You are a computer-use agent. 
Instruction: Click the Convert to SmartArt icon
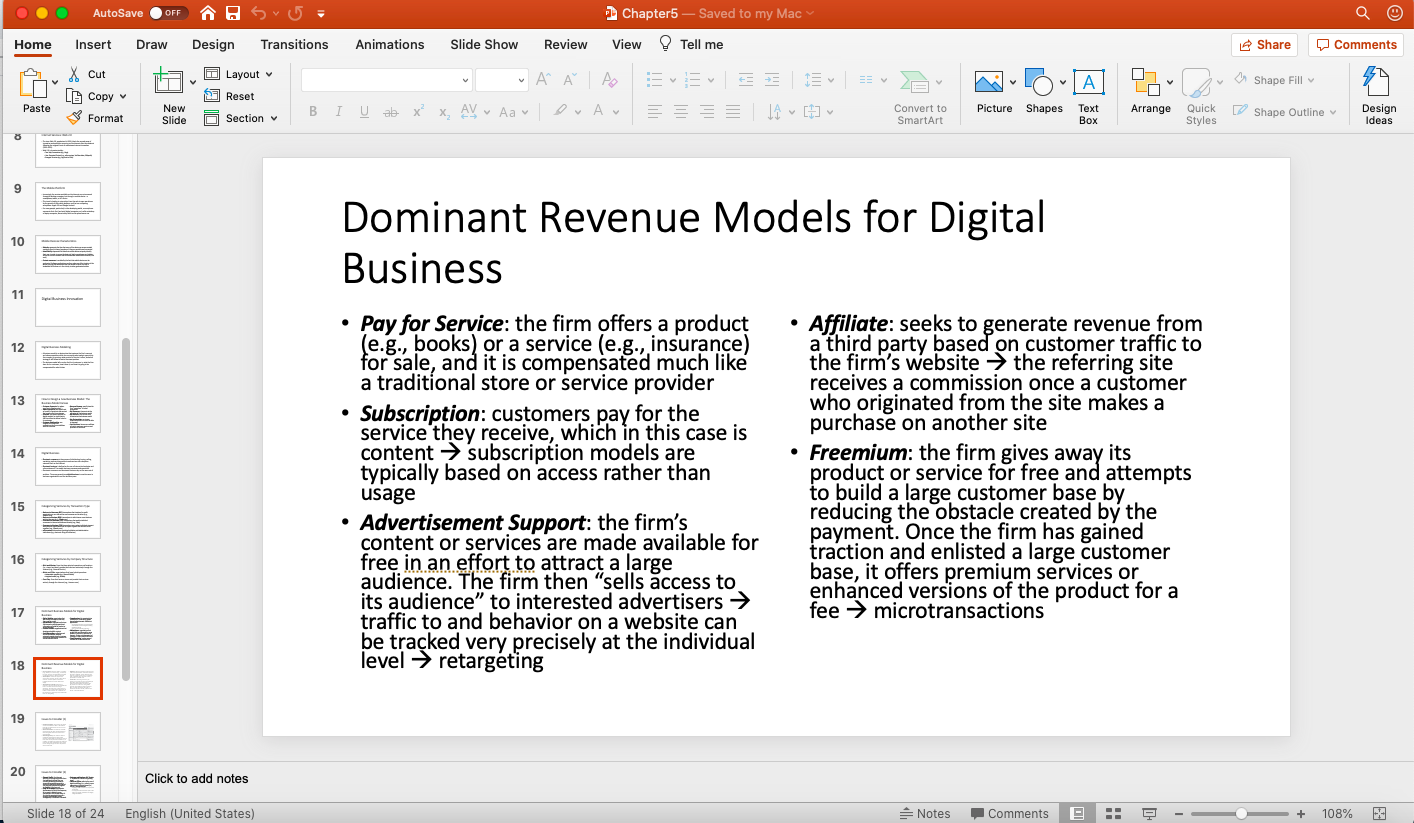click(914, 83)
